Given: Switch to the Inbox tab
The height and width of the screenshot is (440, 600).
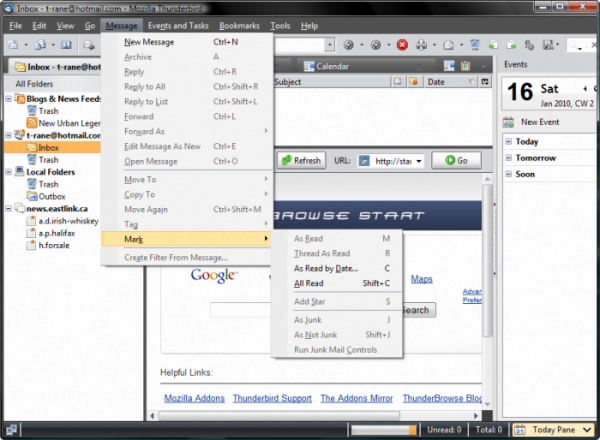Looking at the screenshot, I should [x=55, y=67].
